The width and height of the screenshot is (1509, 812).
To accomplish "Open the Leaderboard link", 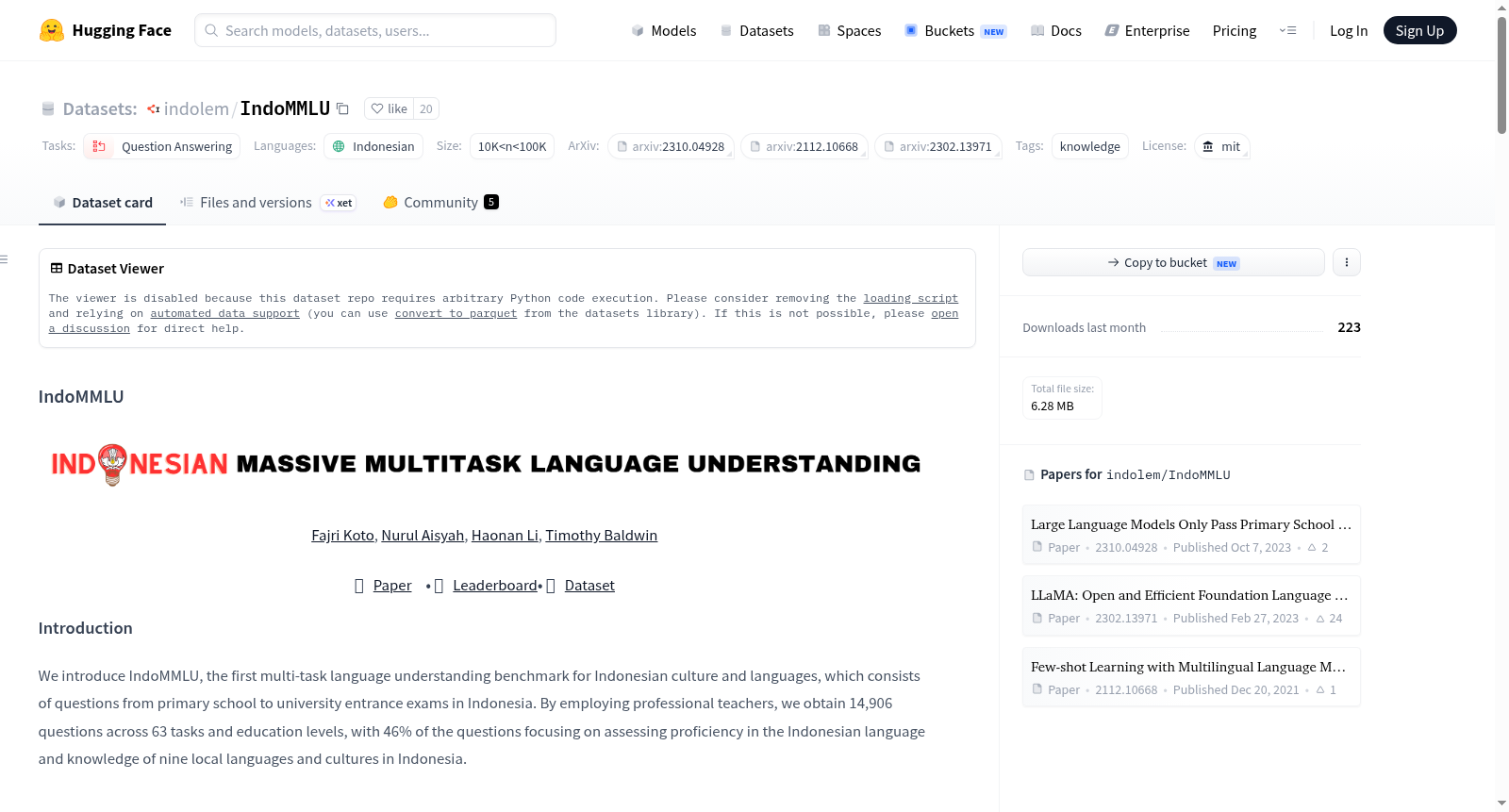I will point(495,586).
